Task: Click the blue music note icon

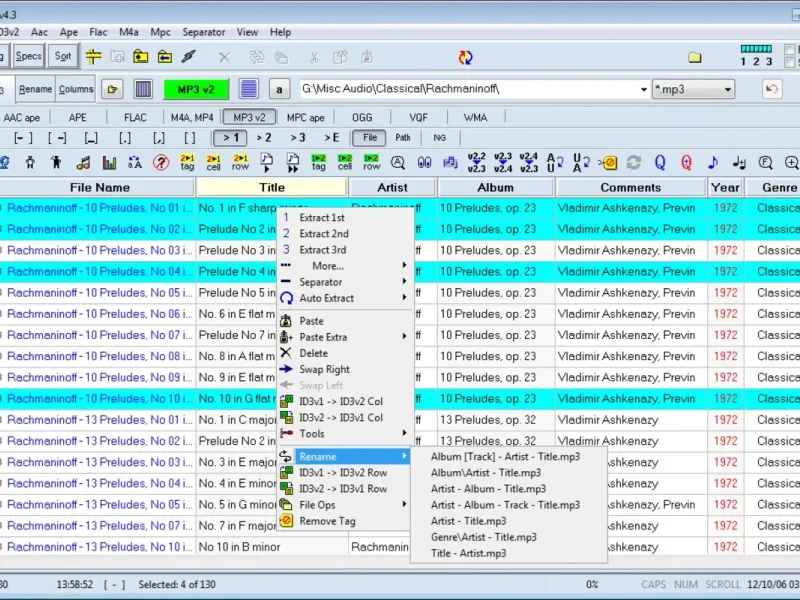Action: [x=713, y=163]
